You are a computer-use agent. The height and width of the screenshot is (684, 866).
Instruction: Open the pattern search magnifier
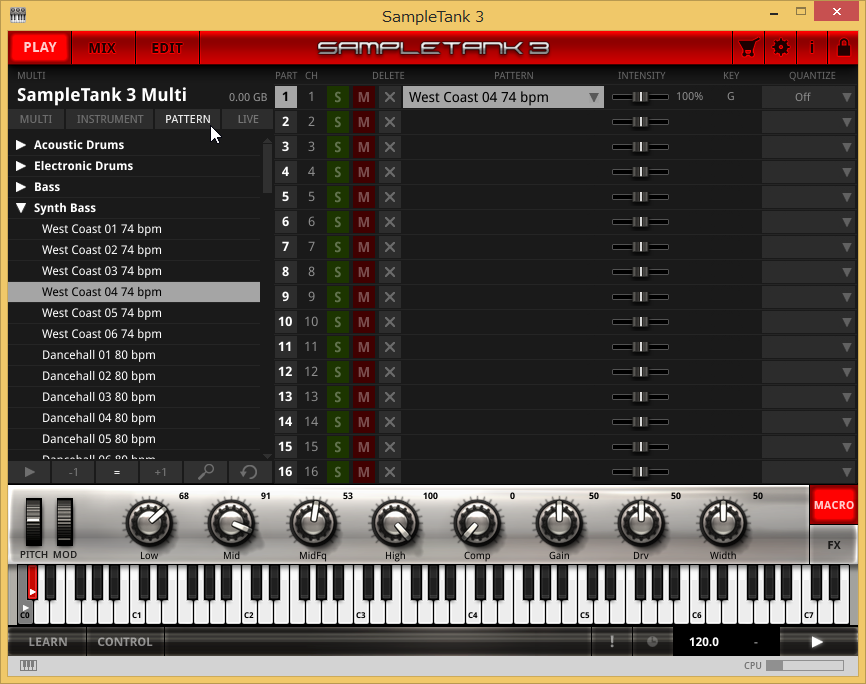205,472
